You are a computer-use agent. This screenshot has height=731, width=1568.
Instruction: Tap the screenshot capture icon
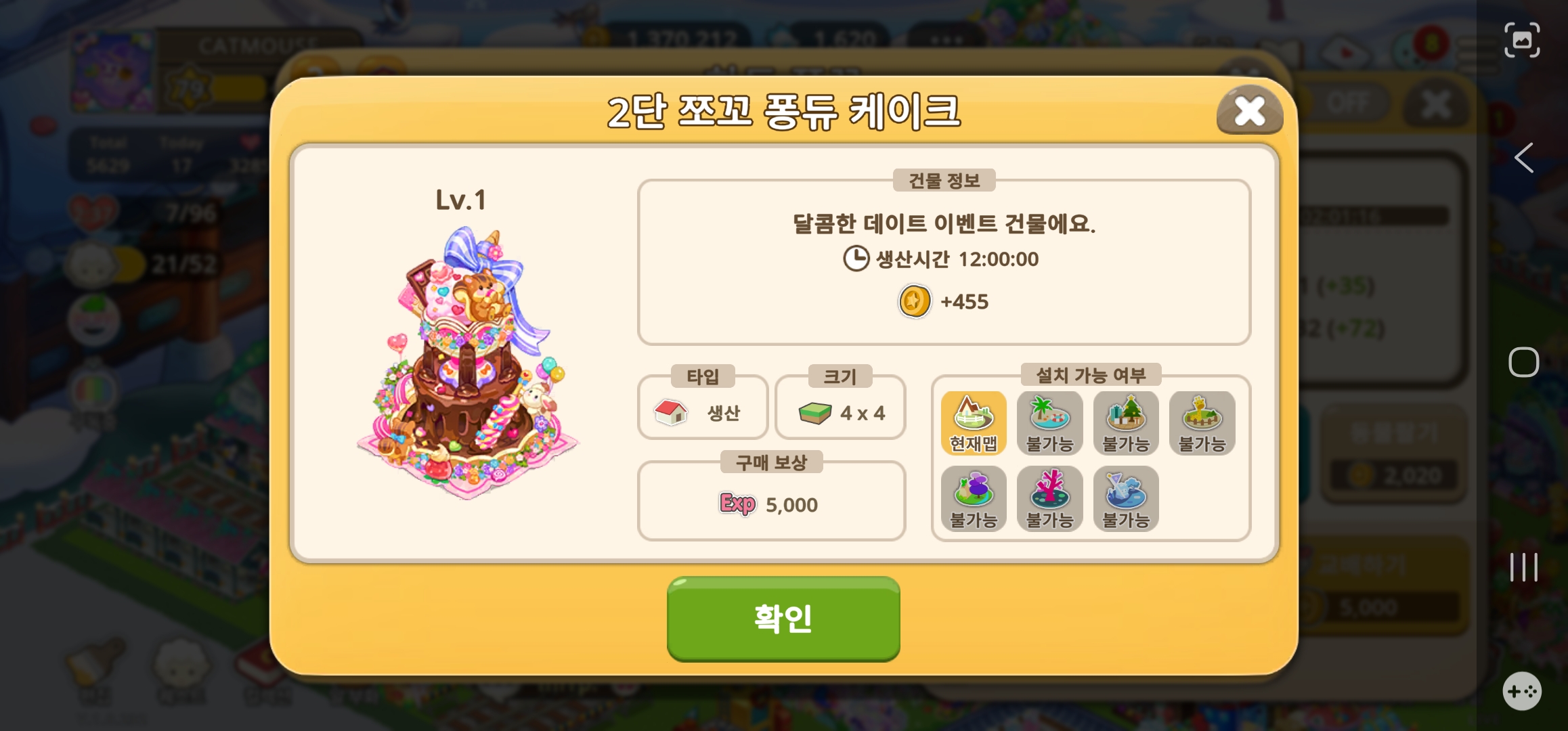click(1522, 40)
